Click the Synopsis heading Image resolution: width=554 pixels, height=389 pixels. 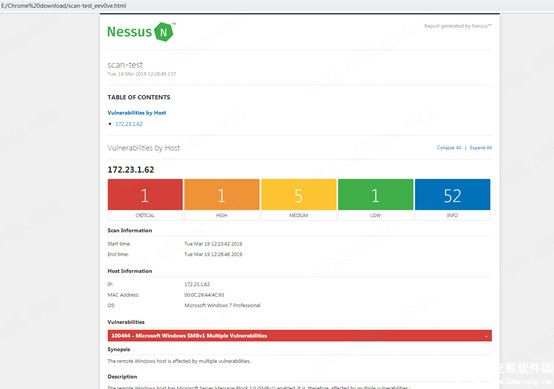119,349
